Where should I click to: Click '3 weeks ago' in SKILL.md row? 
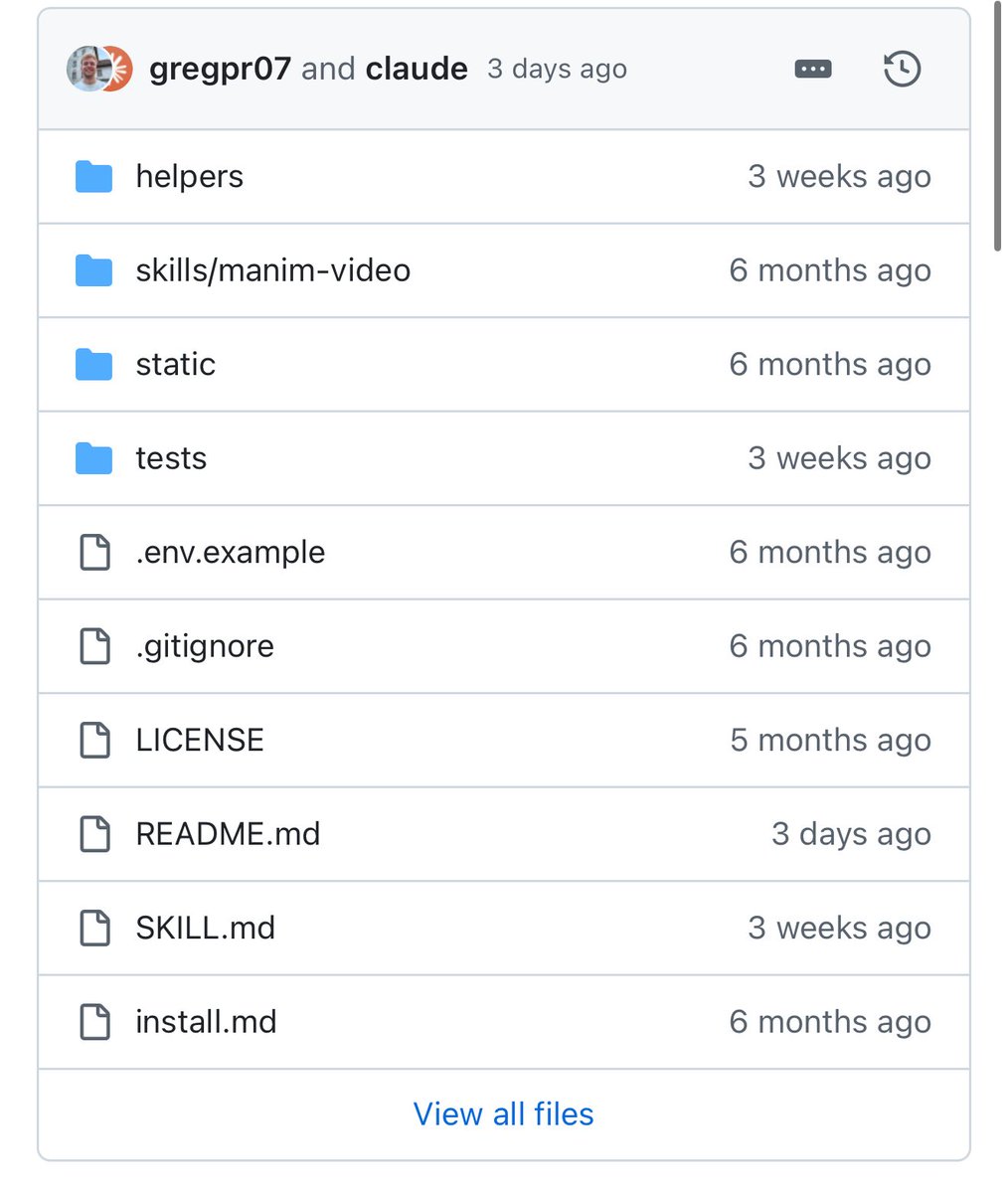point(840,929)
